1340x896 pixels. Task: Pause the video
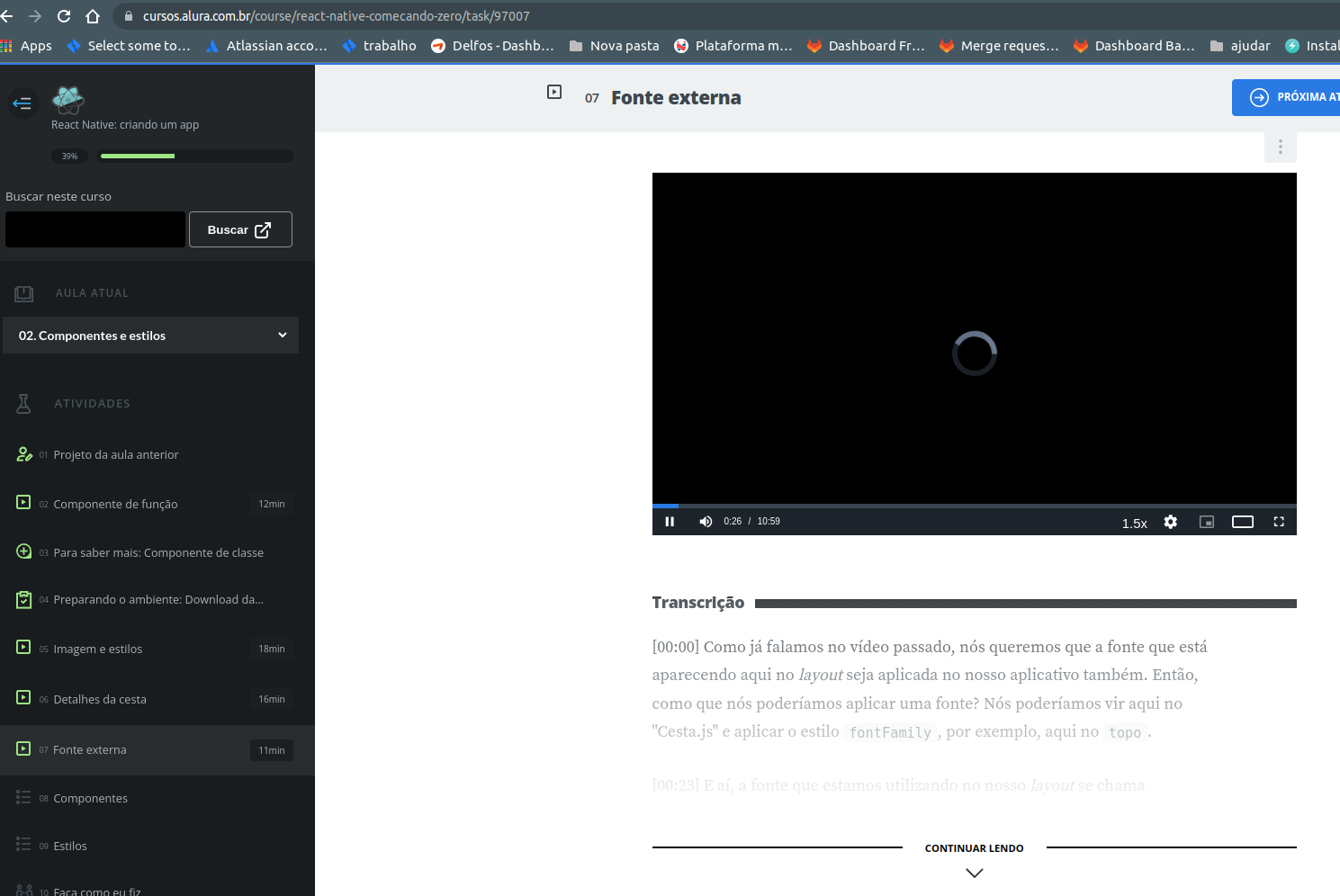click(670, 522)
